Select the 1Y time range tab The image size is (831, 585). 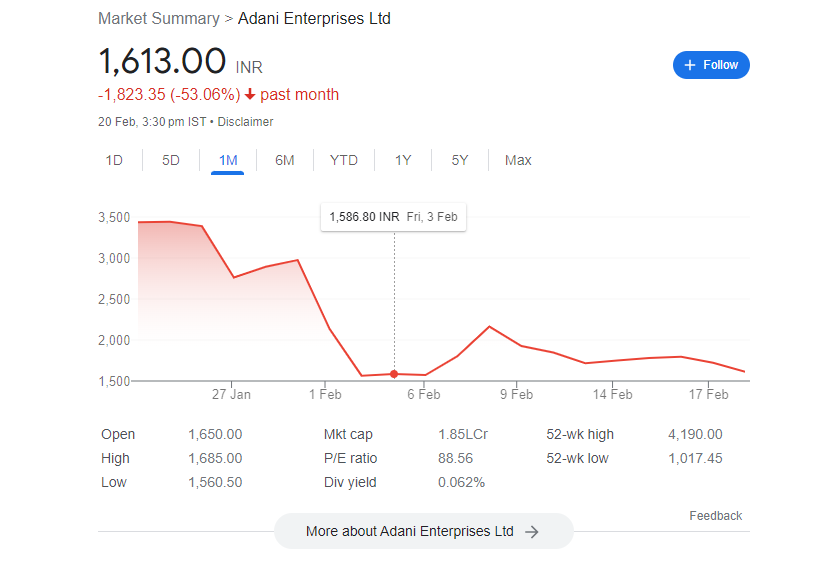[x=403, y=160]
